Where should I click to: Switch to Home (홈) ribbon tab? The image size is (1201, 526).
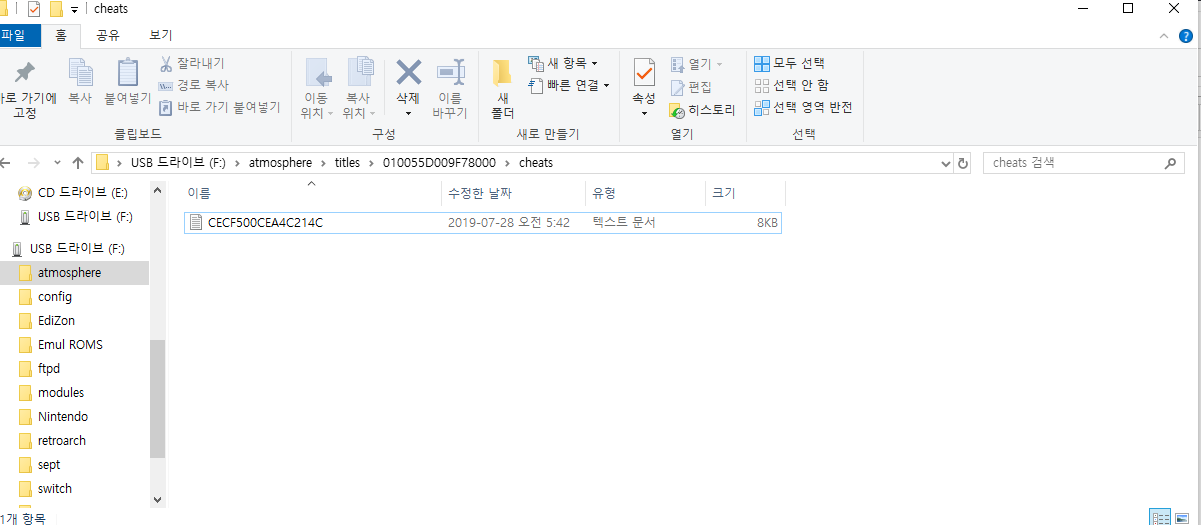[61, 36]
